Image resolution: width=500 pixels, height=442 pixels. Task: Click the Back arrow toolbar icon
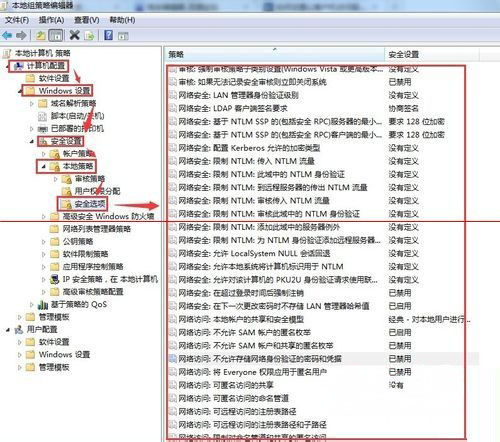coord(7,35)
